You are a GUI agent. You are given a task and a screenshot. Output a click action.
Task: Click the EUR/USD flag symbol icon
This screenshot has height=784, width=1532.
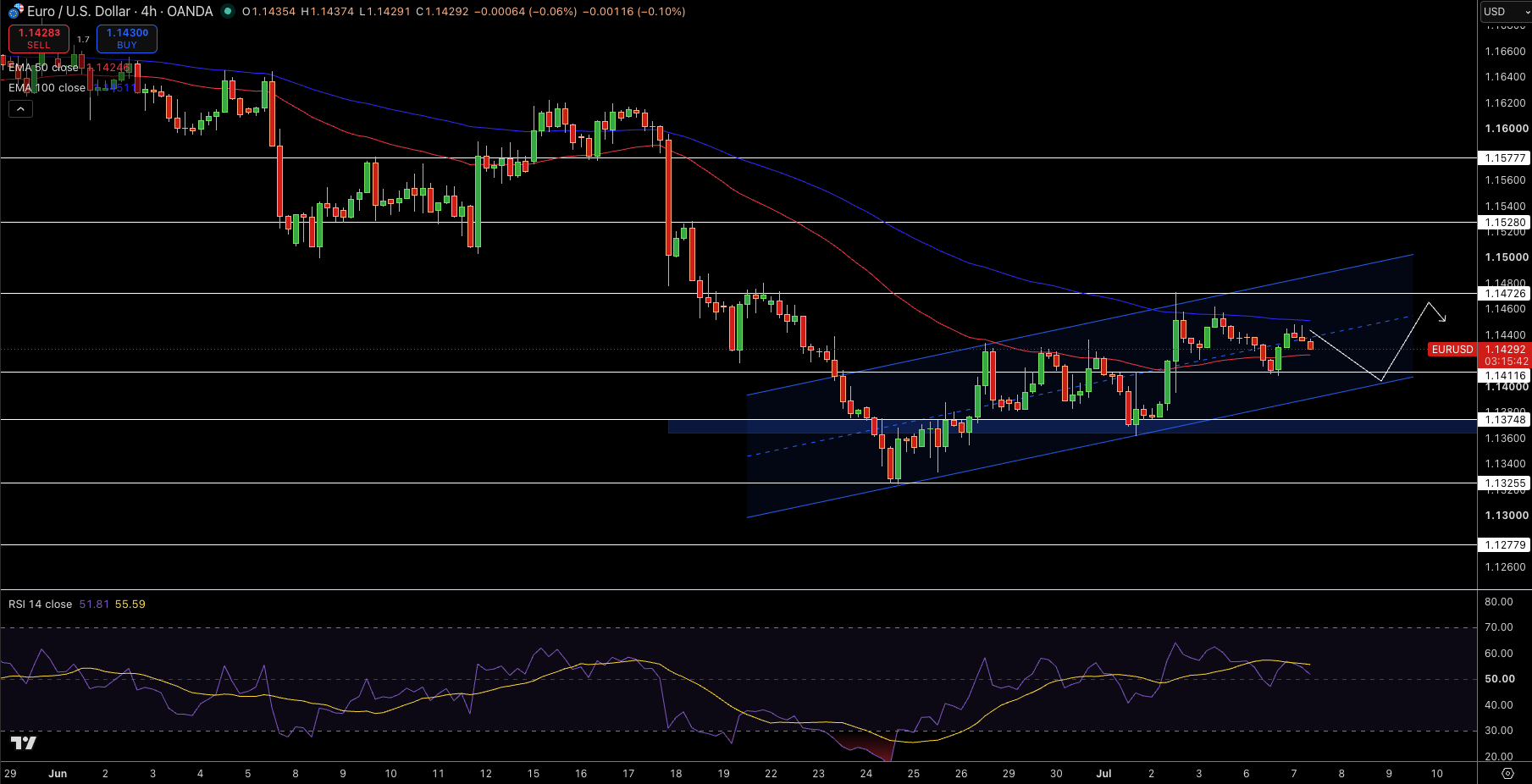[15, 12]
